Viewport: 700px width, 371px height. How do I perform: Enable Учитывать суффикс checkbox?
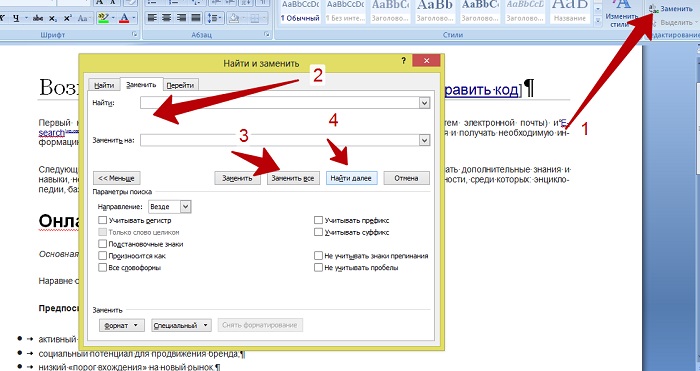pyautogui.click(x=318, y=232)
